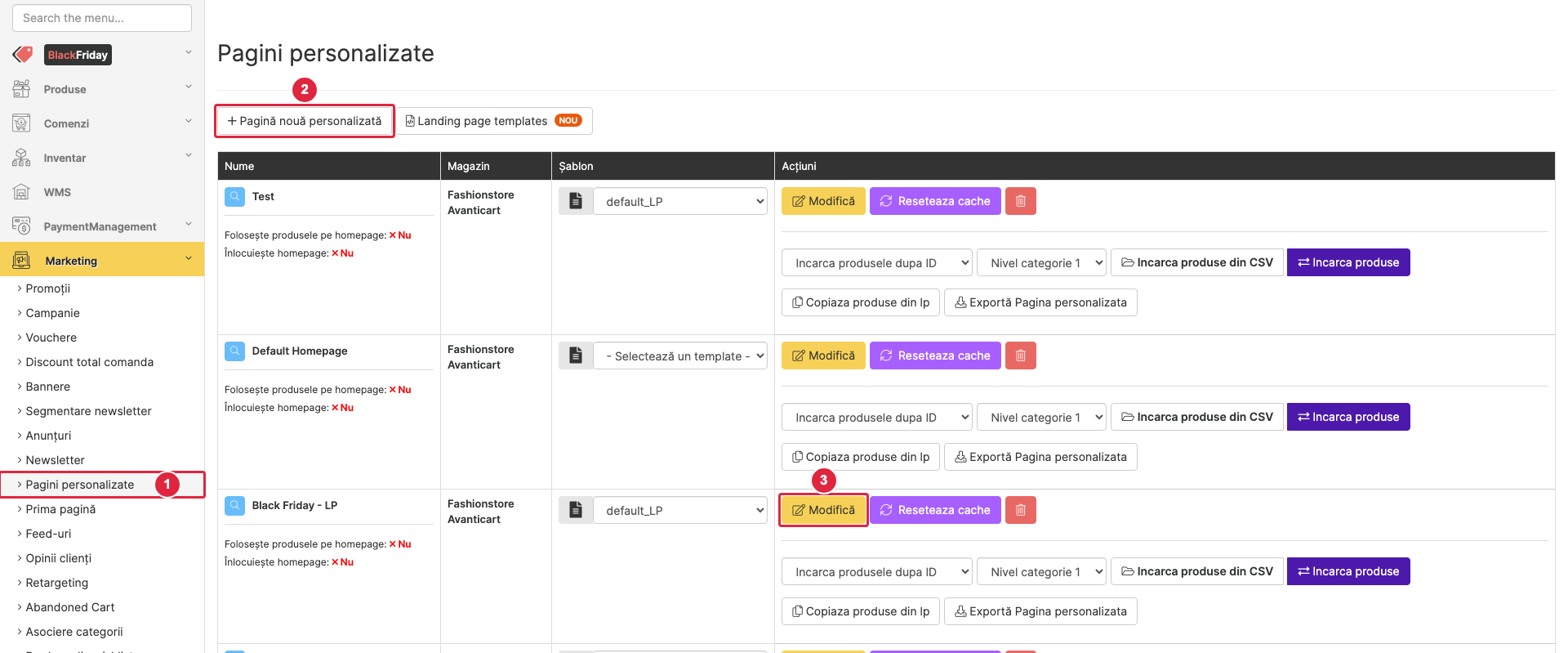Open the Test row template dropdown
This screenshot has width=1568, height=653.
pos(680,201)
